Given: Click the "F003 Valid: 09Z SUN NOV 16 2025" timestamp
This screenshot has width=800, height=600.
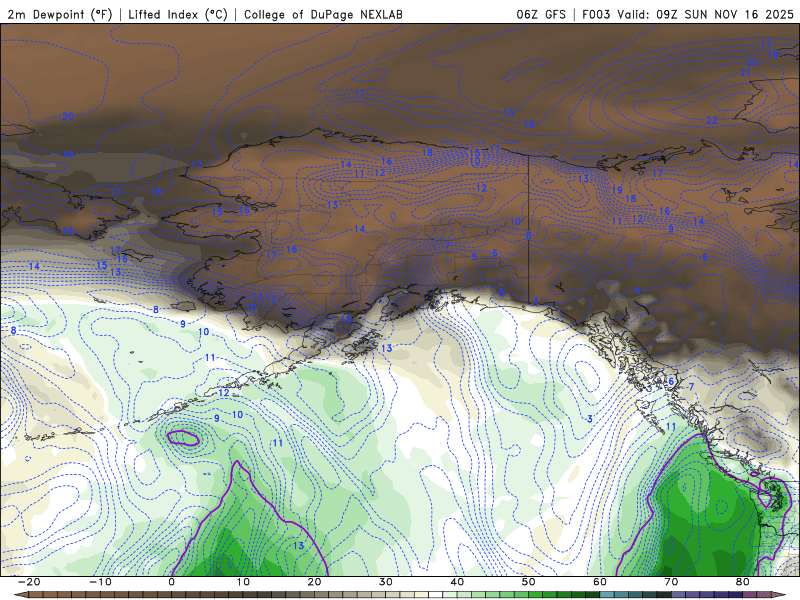Looking at the screenshot, I should 688,14.
